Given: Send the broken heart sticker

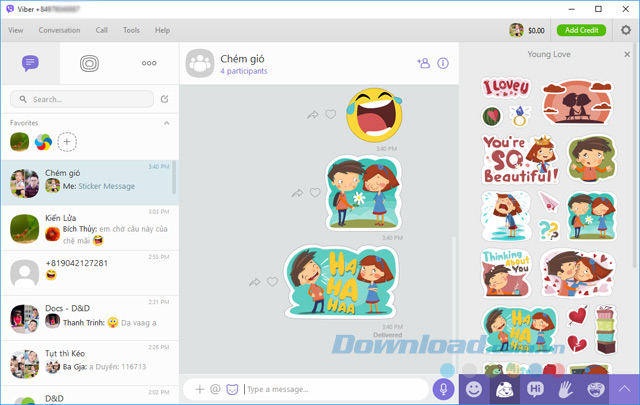Looking at the screenshot, I should [x=577, y=344].
